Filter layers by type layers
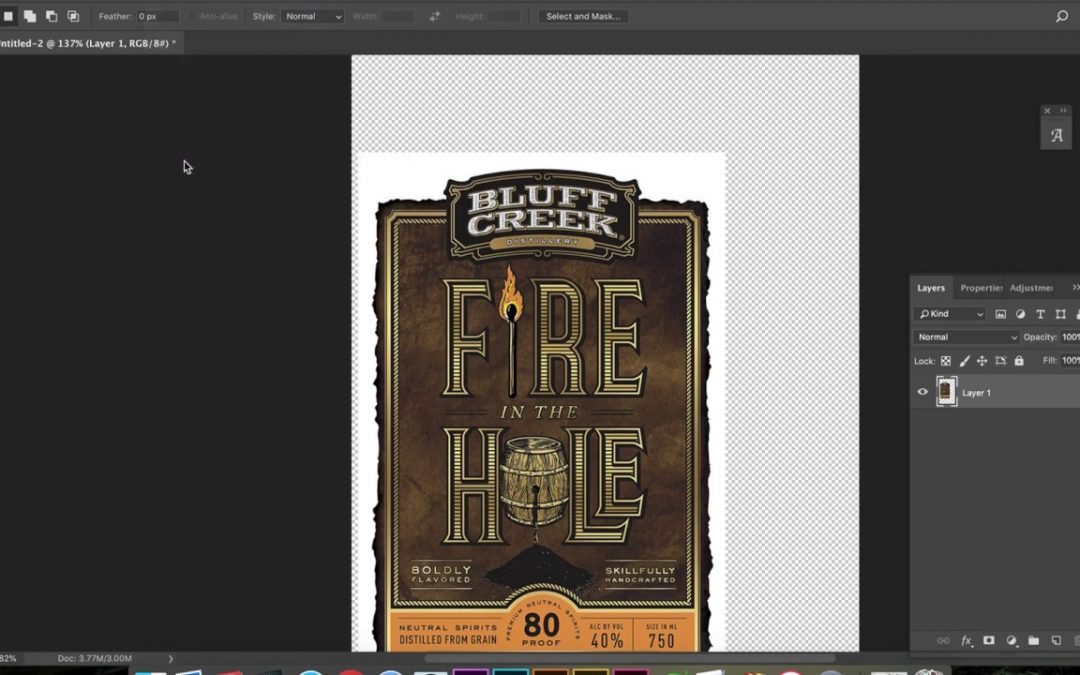Image resolution: width=1080 pixels, height=675 pixels. [1041, 314]
